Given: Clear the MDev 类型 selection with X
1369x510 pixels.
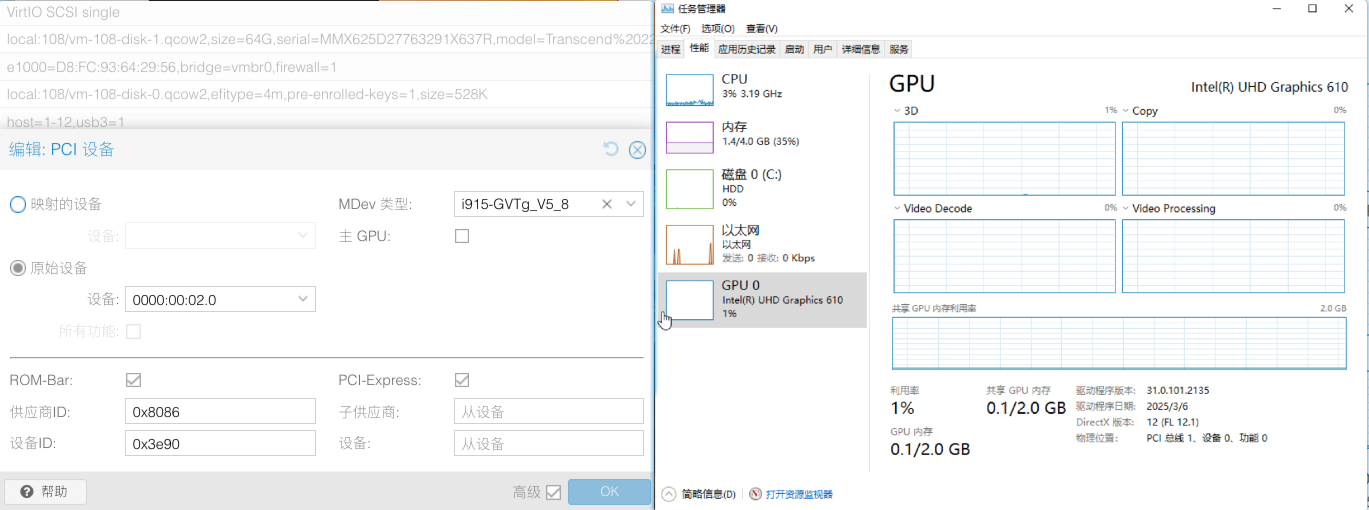Looking at the screenshot, I should [607, 204].
